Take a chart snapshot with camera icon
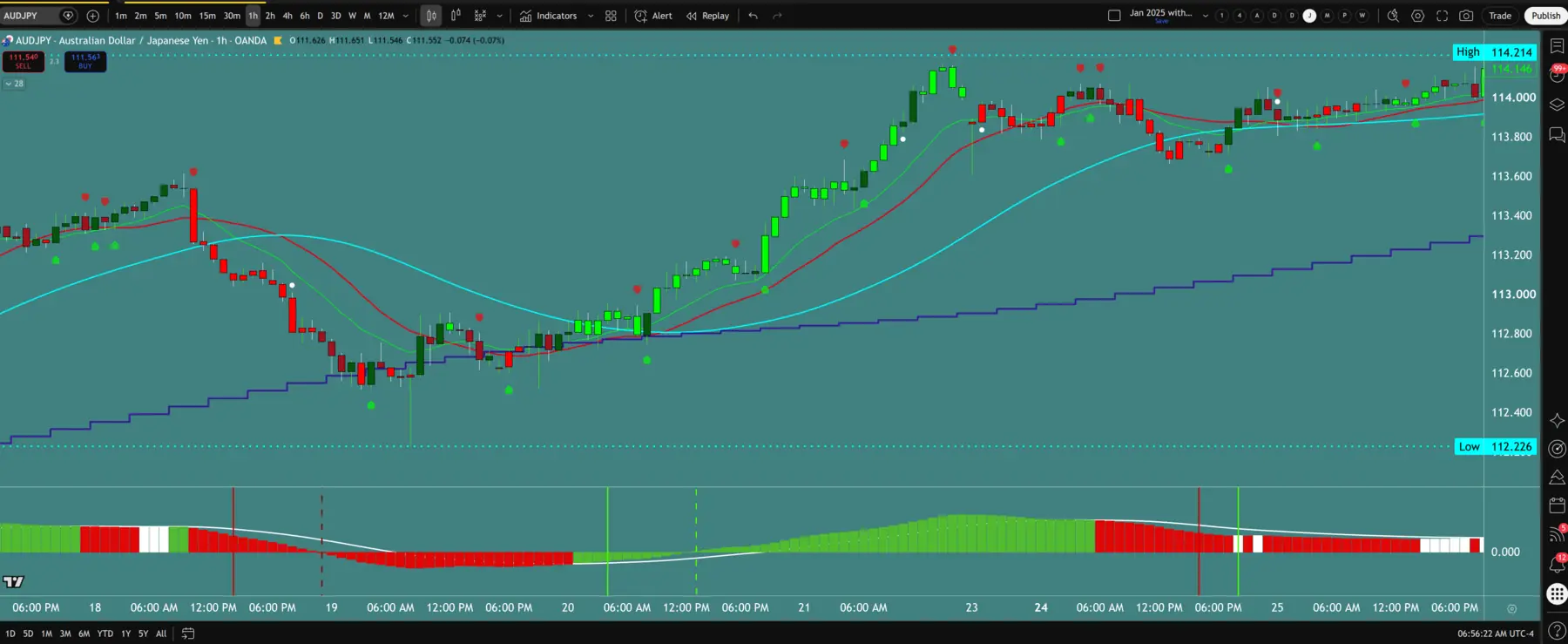The image size is (1568, 644). [x=1467, y=16]
